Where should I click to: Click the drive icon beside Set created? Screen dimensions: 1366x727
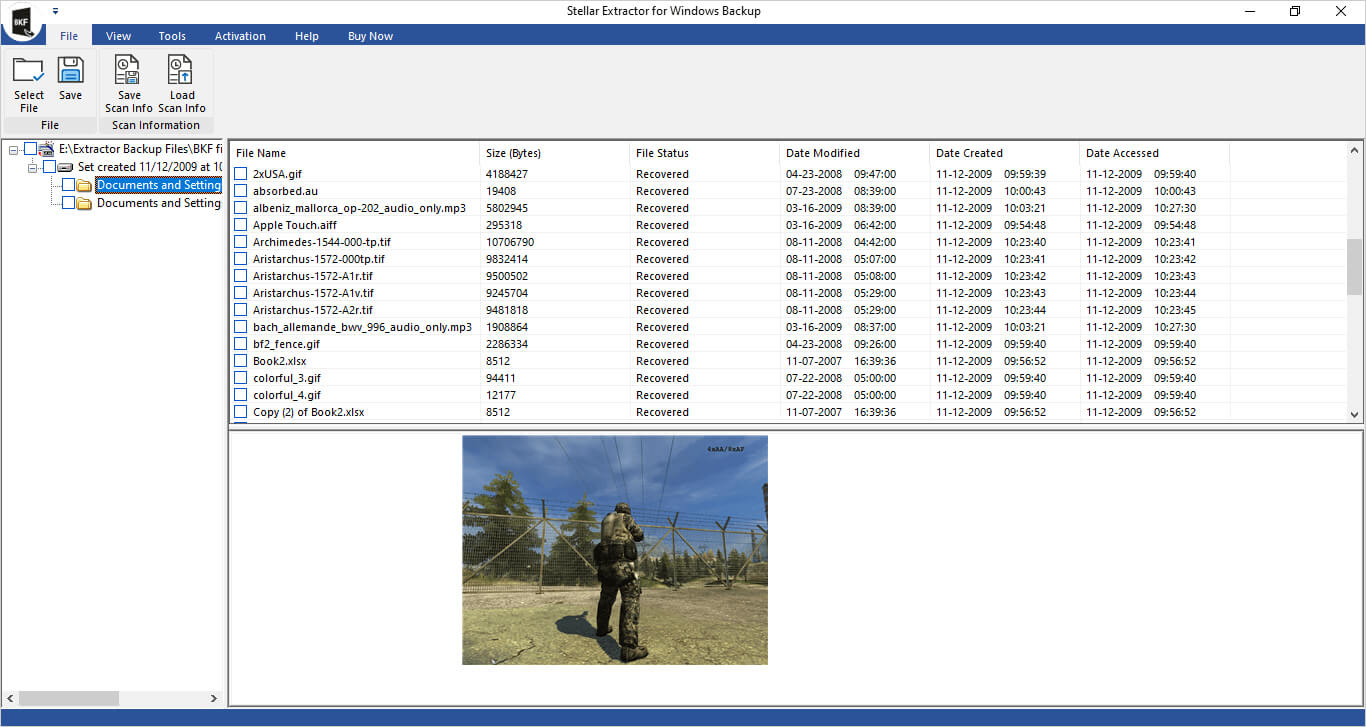coord(65,167)
